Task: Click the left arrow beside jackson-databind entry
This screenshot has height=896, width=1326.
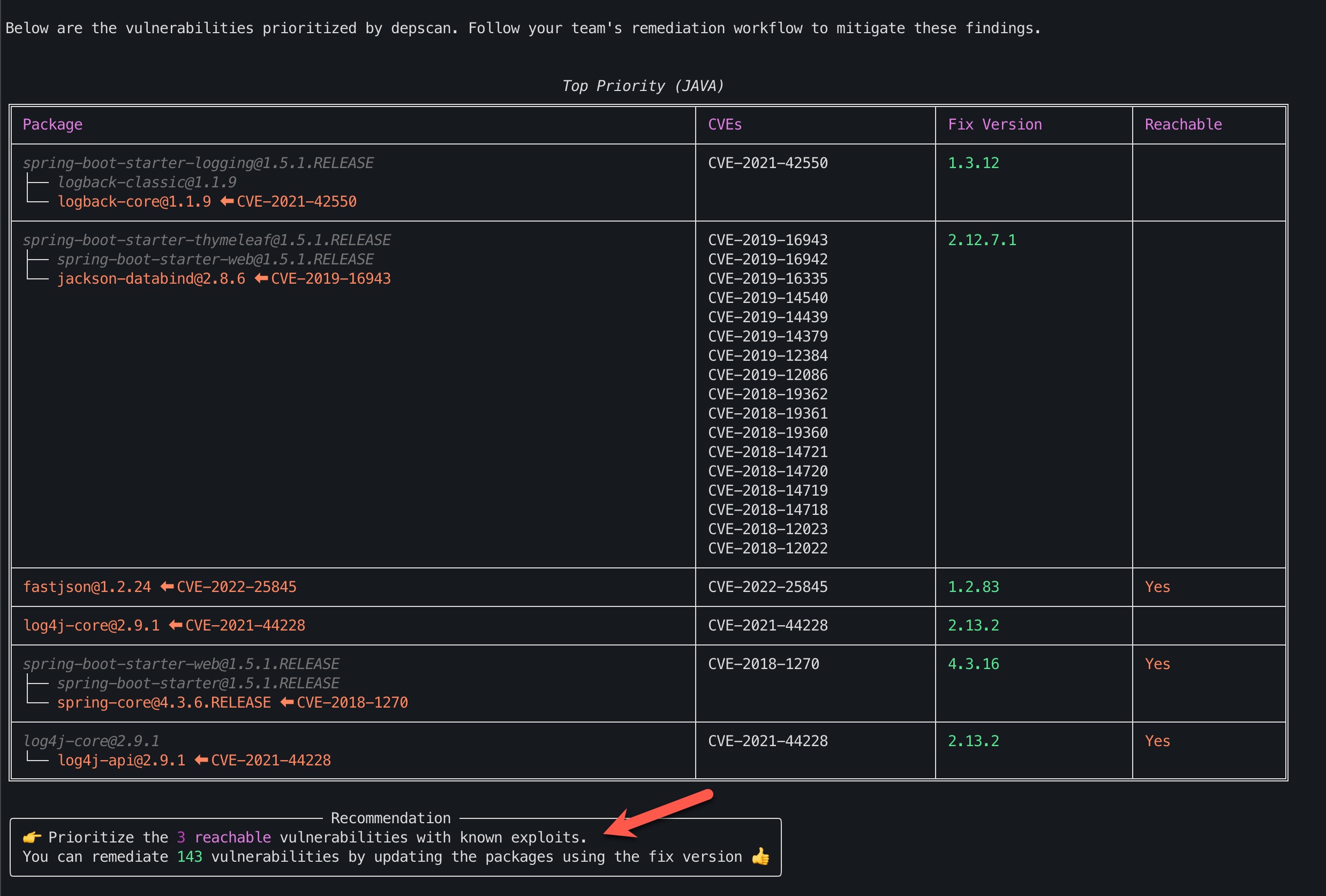Action: [x=261, y=278]
